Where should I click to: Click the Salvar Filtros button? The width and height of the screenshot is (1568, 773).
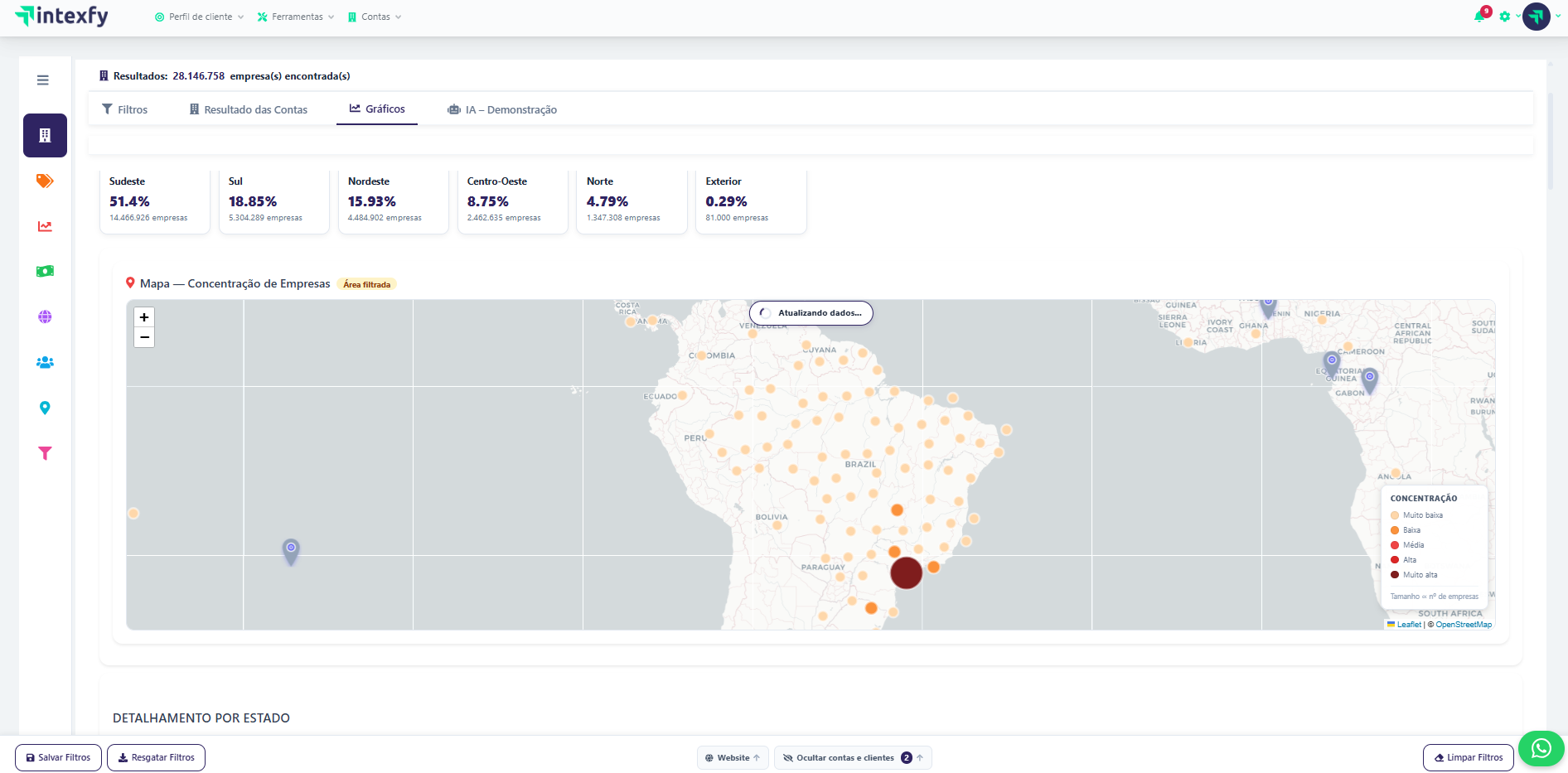click(58, 757)
